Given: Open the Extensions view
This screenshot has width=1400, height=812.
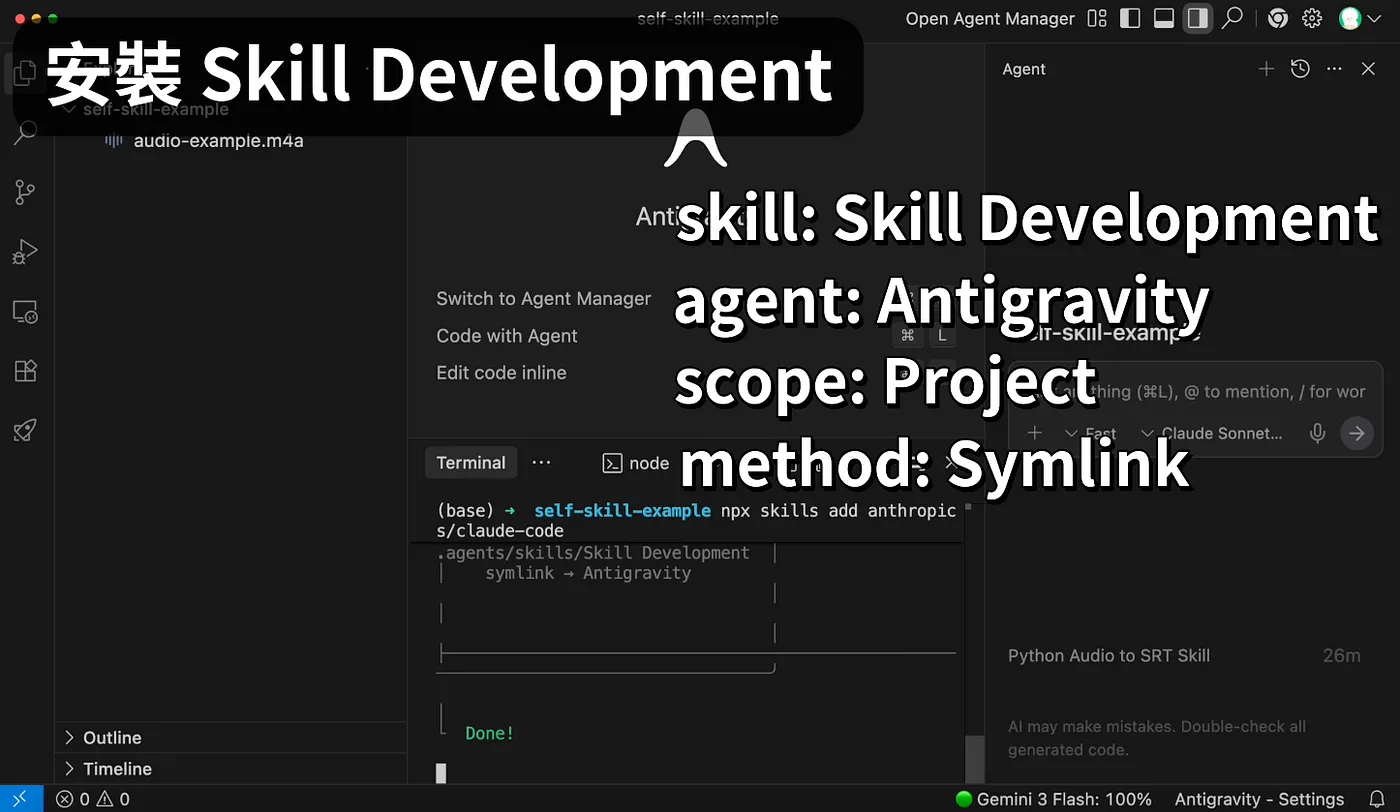Looking at the screenshot, I should (x=25, y=371).
